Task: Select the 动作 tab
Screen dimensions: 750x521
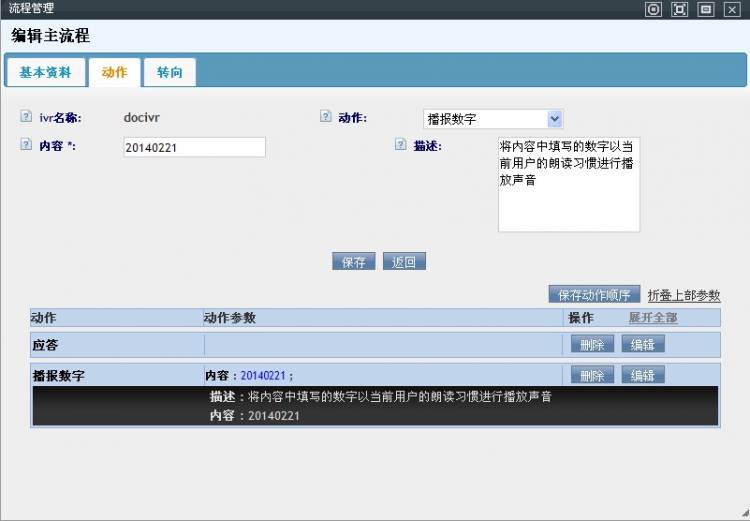Action: click(115, 73)
